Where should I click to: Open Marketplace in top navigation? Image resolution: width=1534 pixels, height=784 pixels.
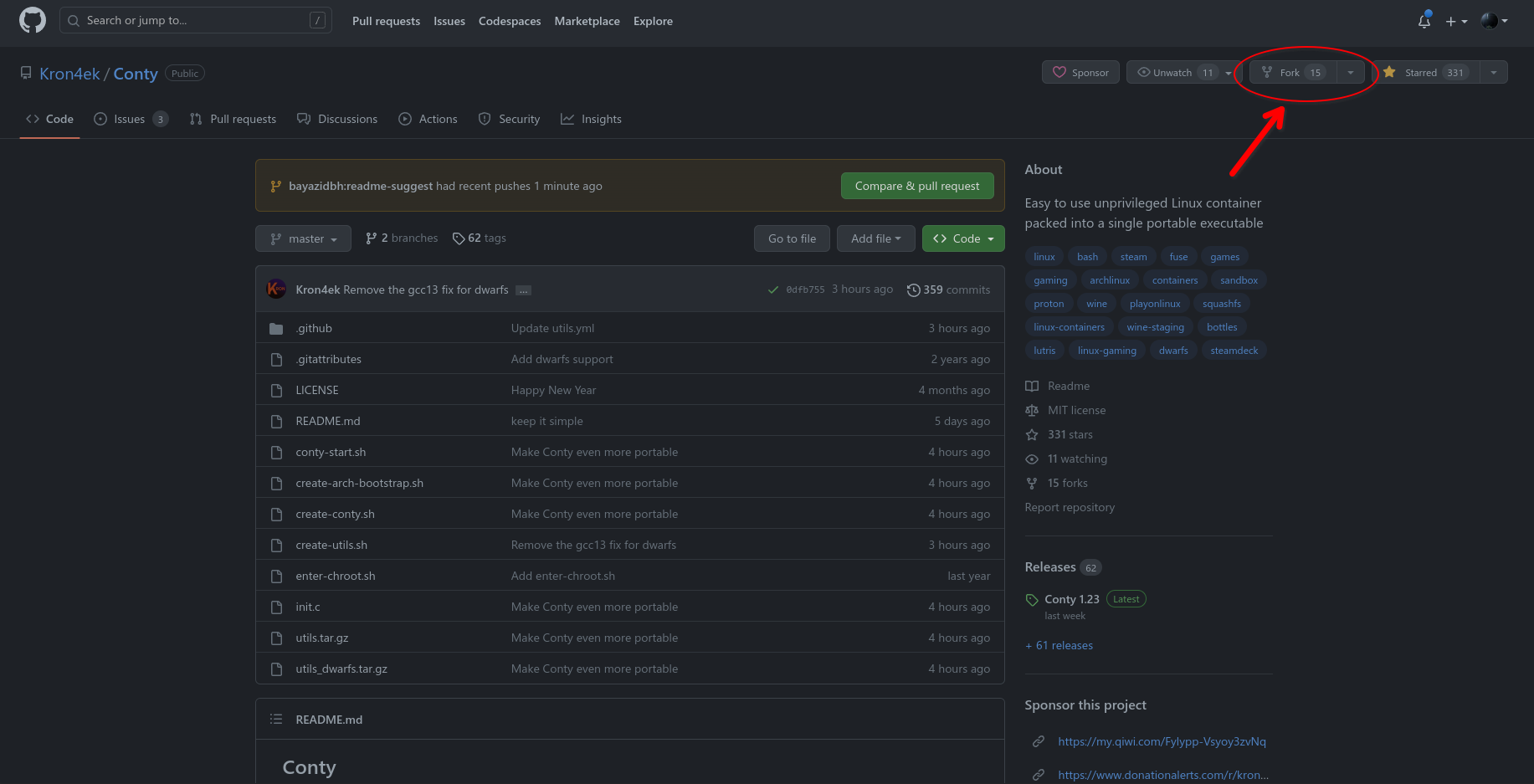point(587,21)
